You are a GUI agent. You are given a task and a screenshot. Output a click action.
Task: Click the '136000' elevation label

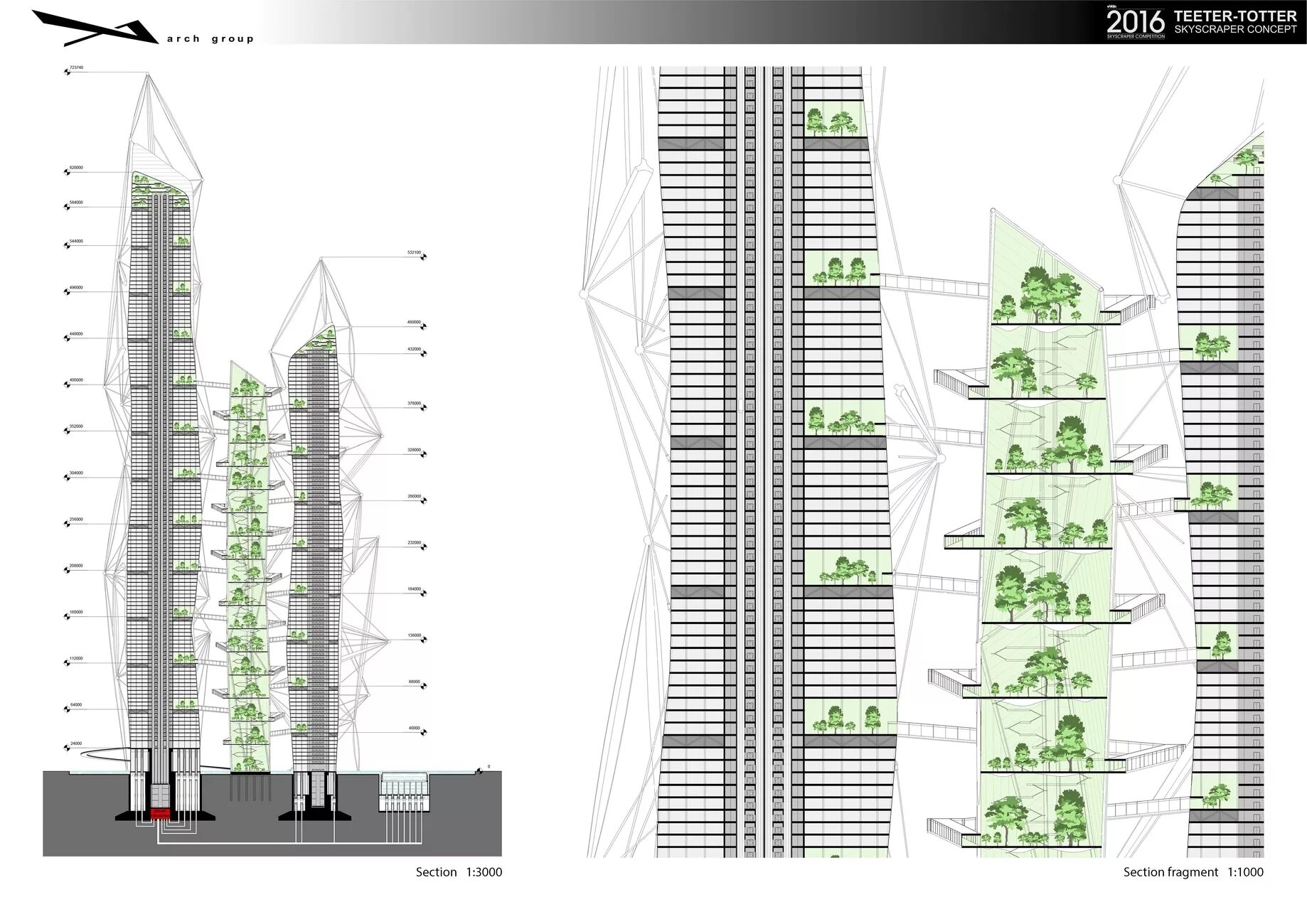(x=414, y=635)
